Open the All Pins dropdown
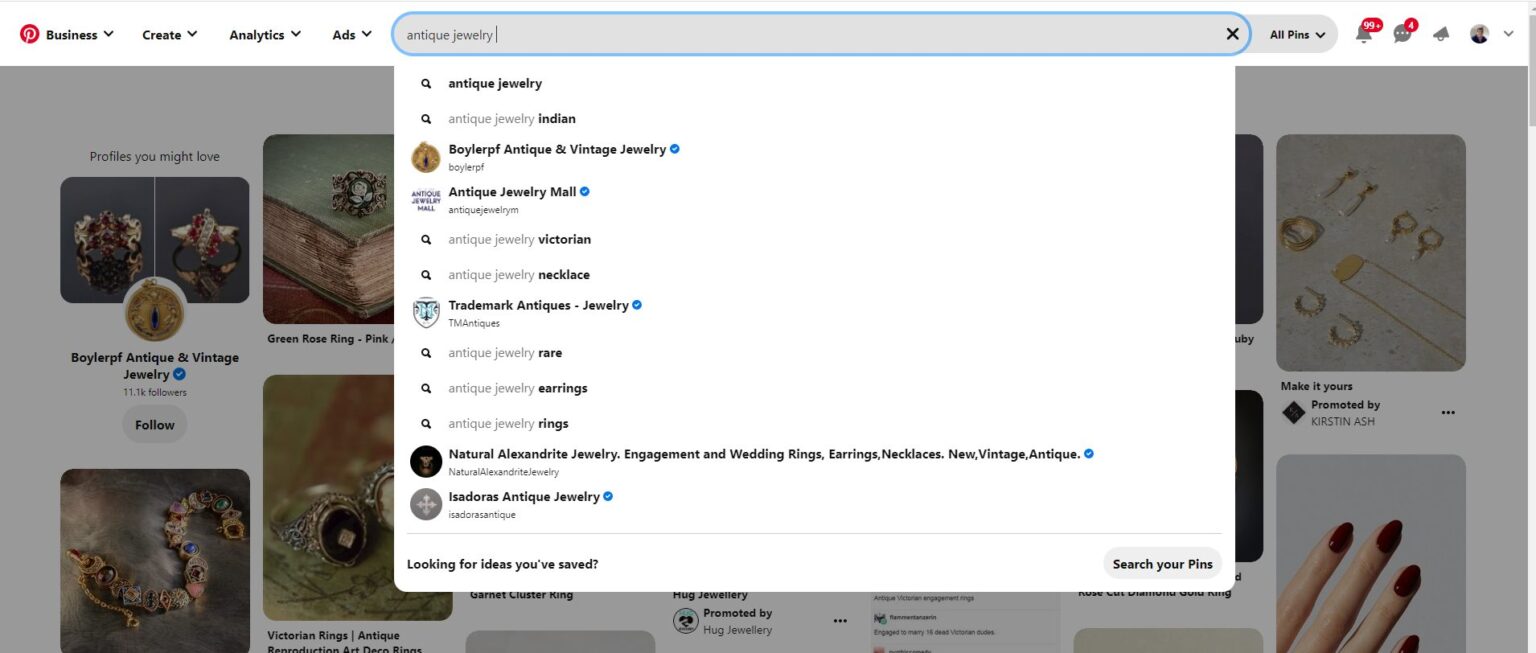Image resolution: width=1536 pixels, height=653 pixels. tap(1296, 33)
